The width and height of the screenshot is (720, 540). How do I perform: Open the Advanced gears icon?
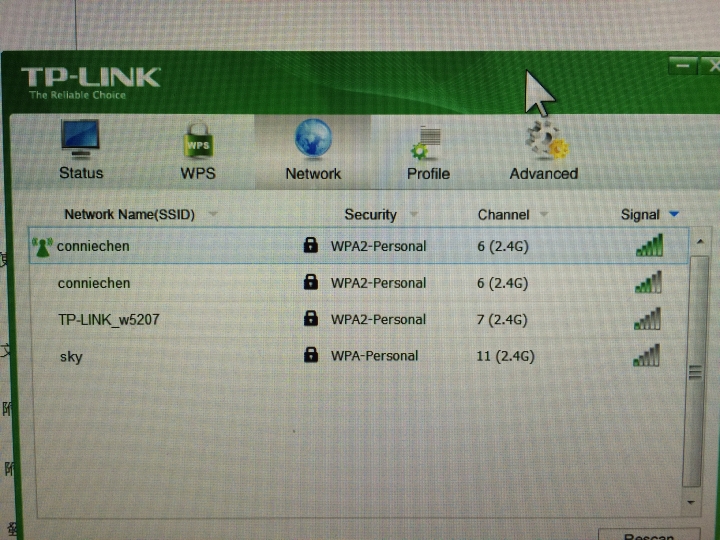coord(547,140)
